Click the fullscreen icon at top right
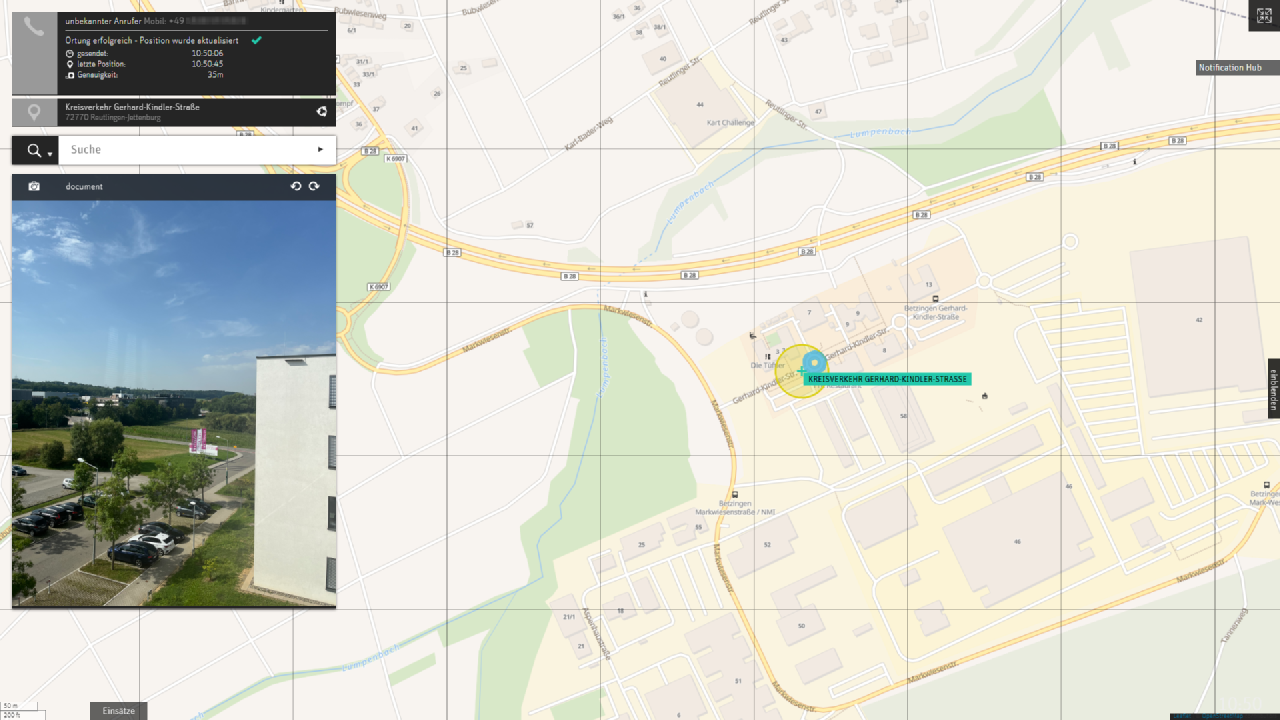Image resolution: width=1280 pixels, height=720 pixels. (1263, 15)
